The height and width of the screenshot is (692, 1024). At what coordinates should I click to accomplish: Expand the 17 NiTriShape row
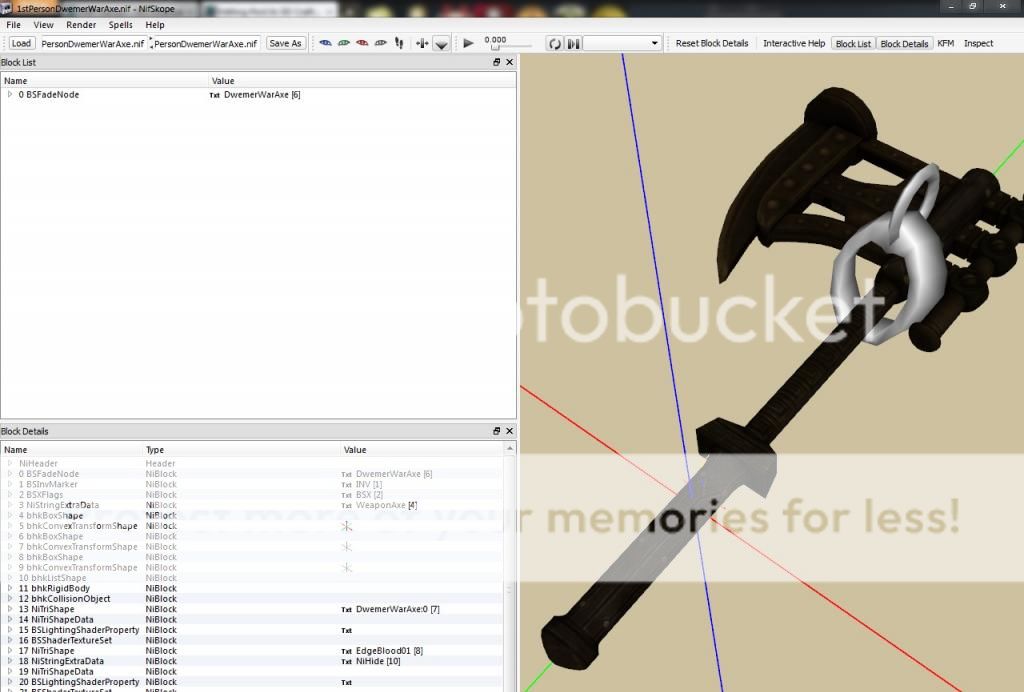pyautogui.click(x=10, y=651)
